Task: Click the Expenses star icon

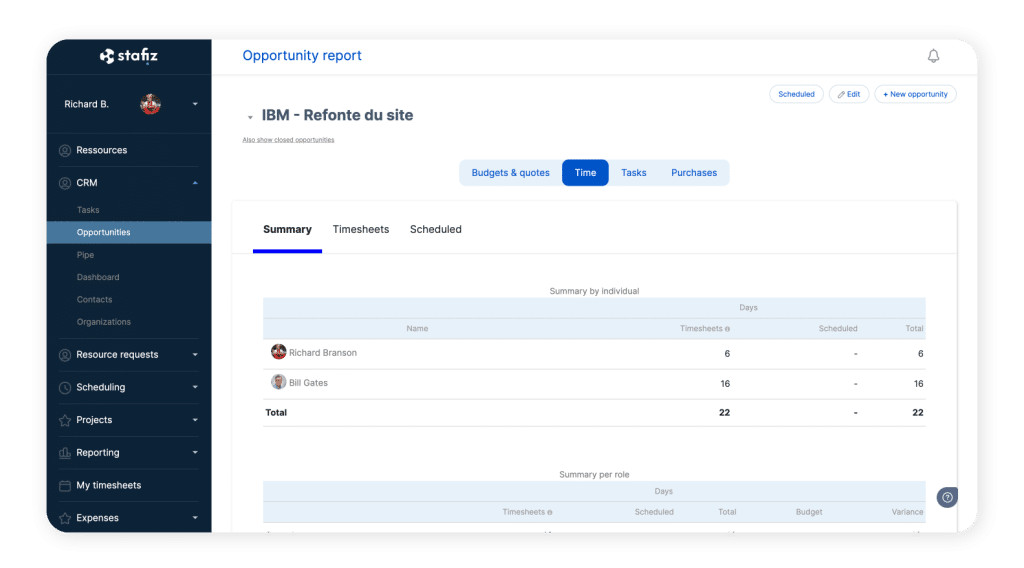Action: pos(65,518)
